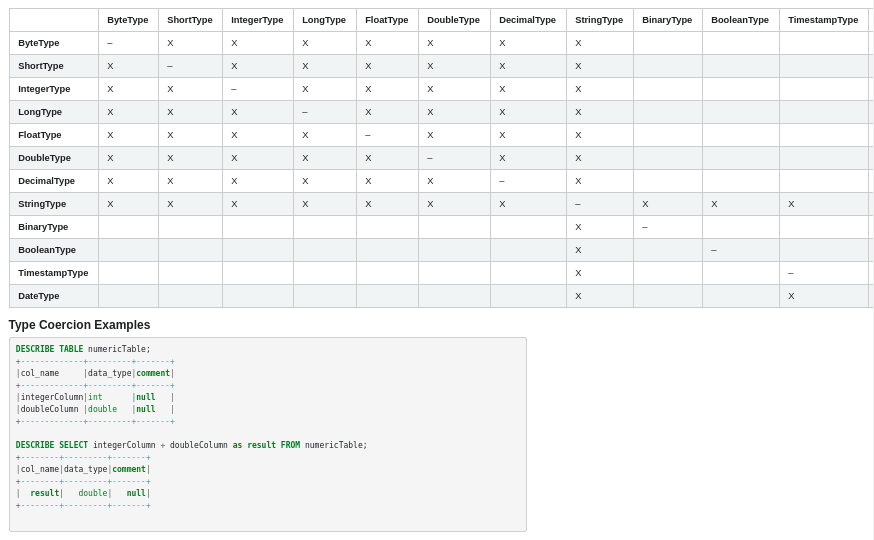Select the IntegerType row label

click(44, 89)
